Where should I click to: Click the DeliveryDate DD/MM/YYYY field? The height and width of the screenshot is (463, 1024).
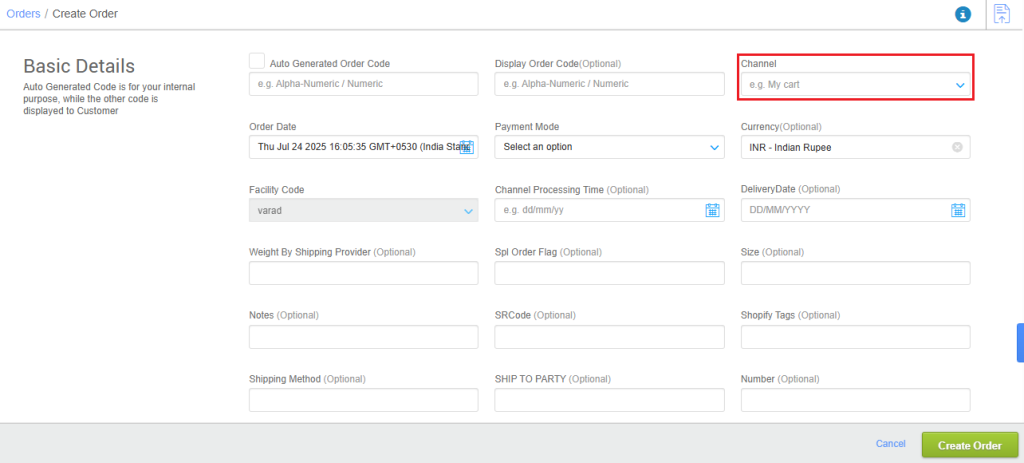click(x=856, y=210)
